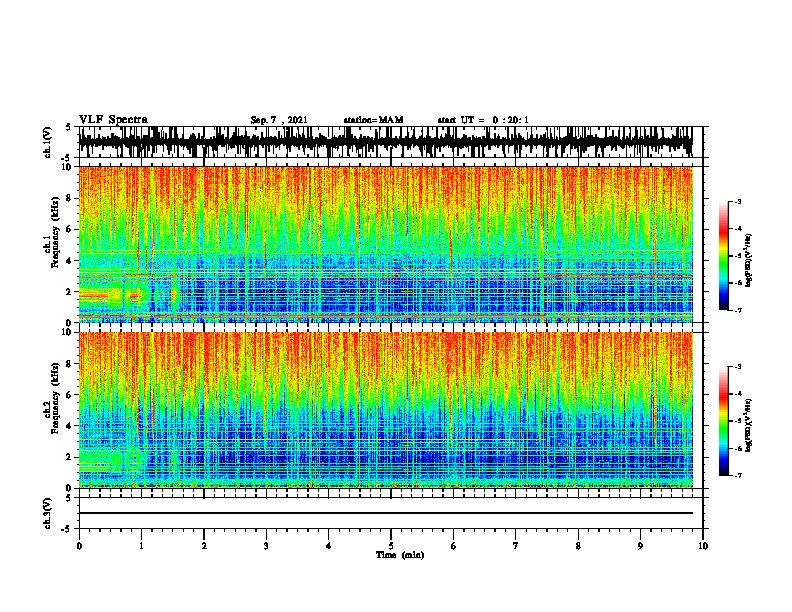792x612 pixels.
Task: Select the "start UT = 0:20:1" text
Action: (483, 120)
